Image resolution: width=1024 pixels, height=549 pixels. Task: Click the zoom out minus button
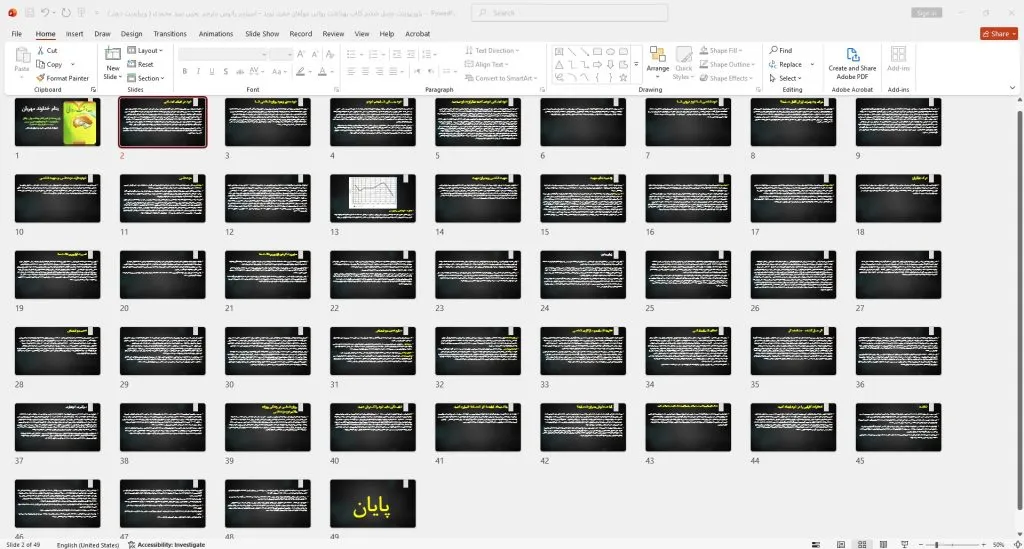pos(921,544)
